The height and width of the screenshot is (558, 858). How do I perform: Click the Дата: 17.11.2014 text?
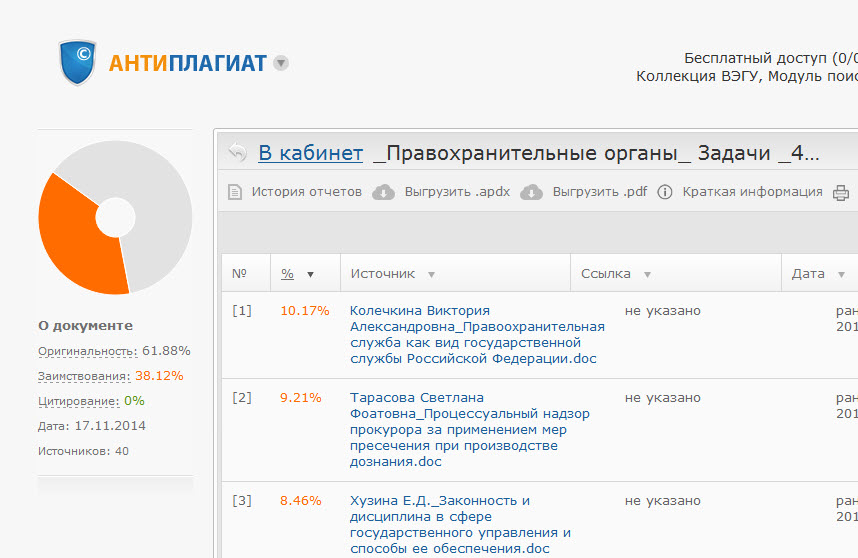[x=92, y=426]
